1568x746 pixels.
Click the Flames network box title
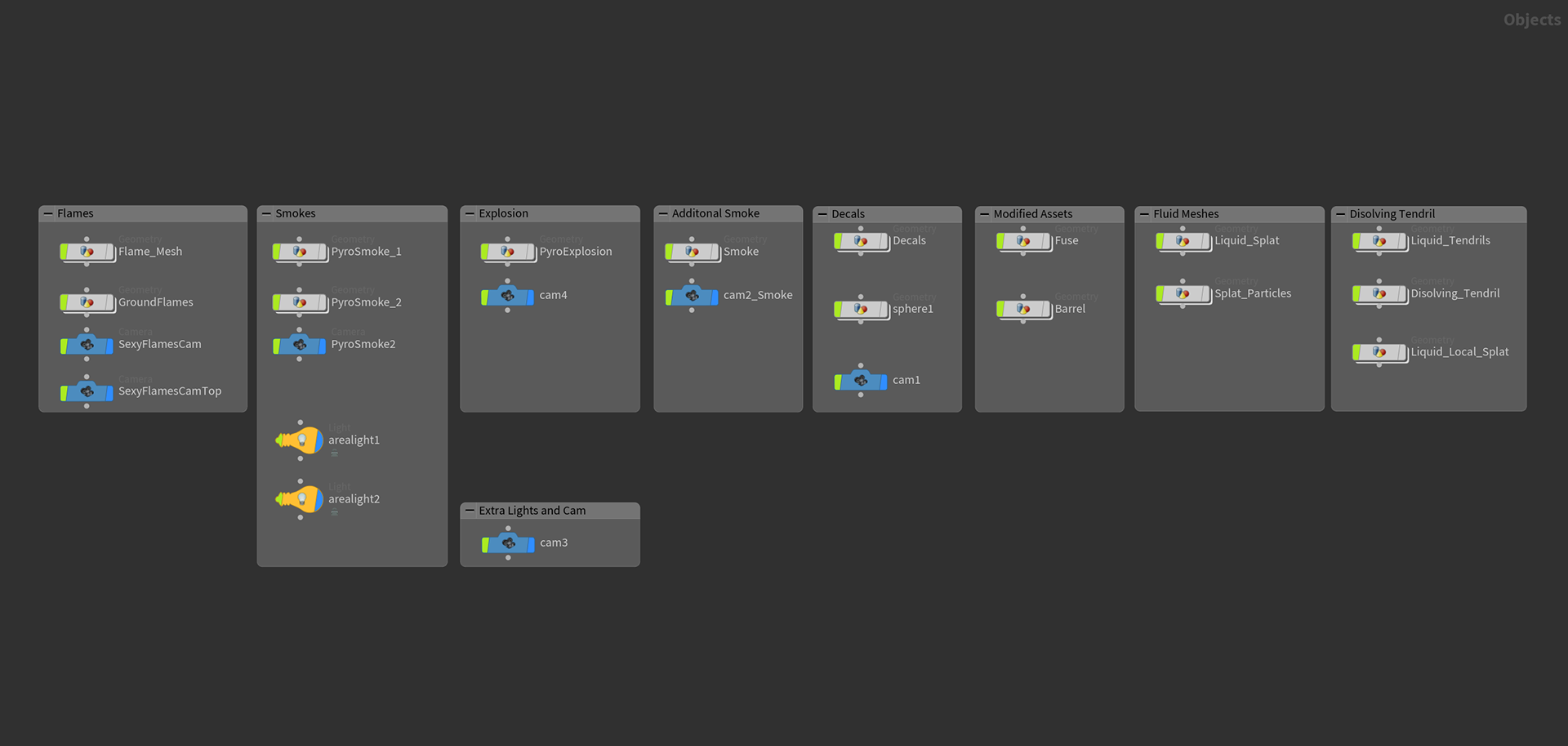click(75, 213)
